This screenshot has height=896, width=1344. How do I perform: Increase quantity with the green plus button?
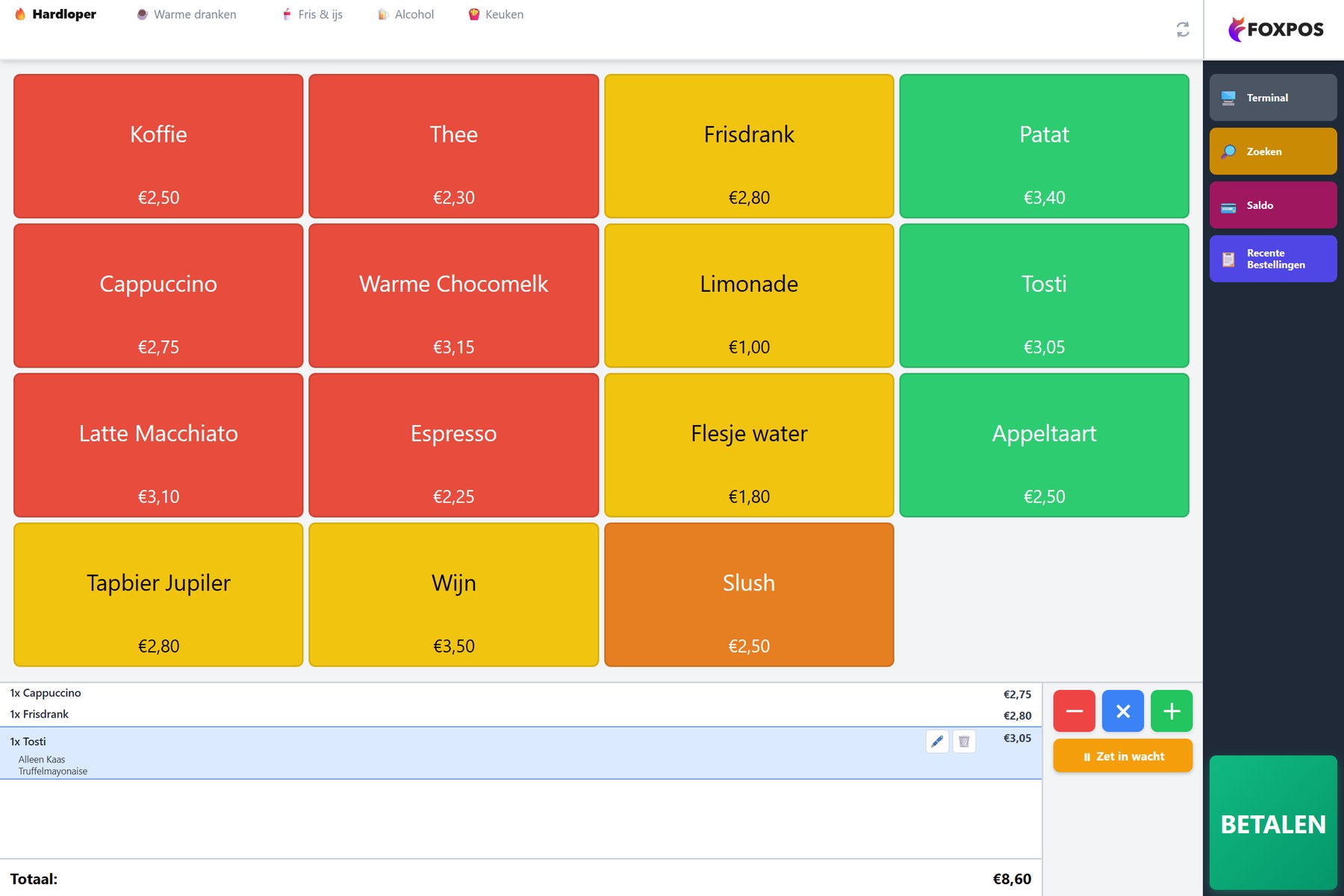coord(1172,711)
